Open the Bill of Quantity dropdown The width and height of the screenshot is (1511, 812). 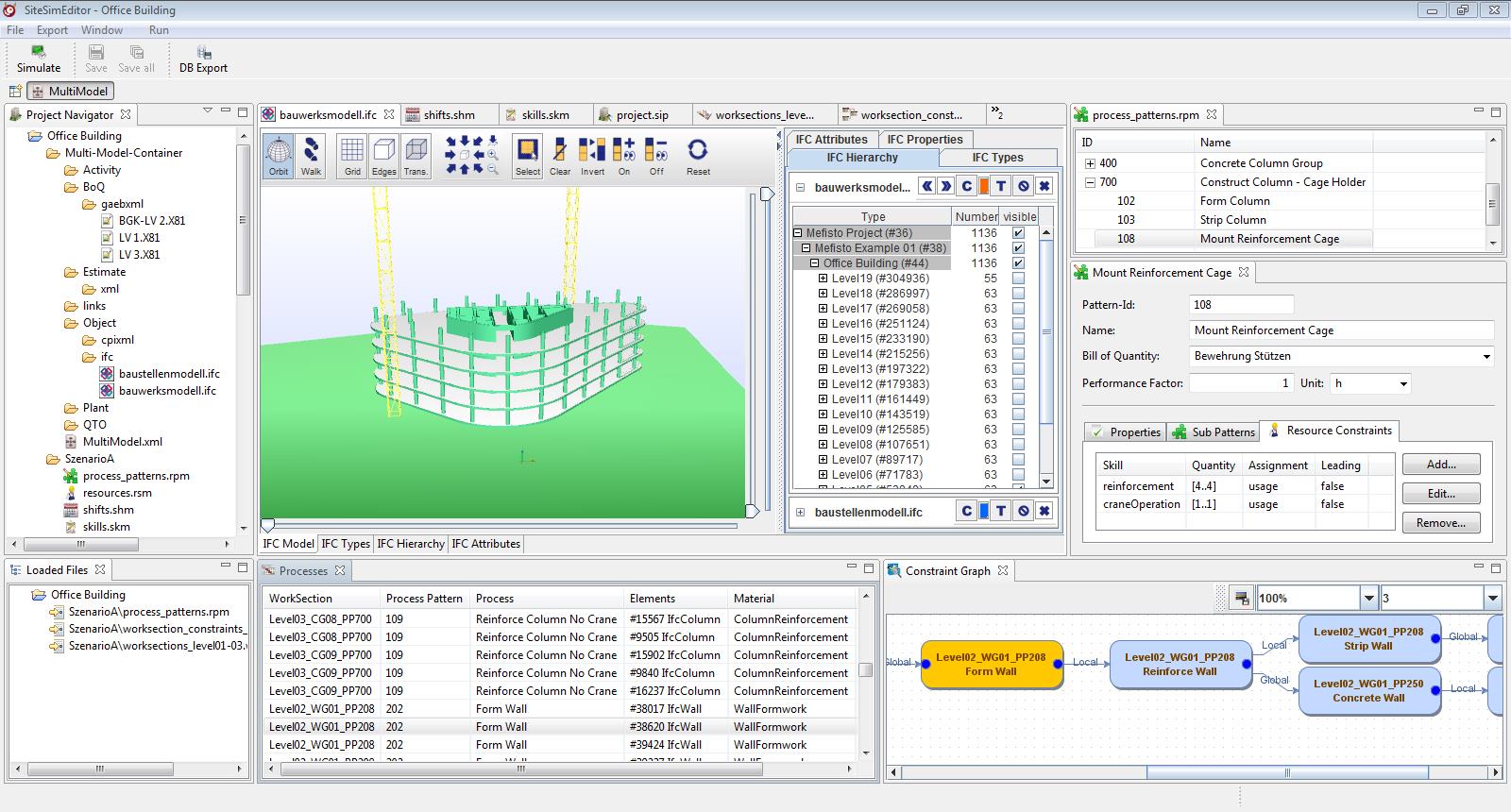[1486, 357]
